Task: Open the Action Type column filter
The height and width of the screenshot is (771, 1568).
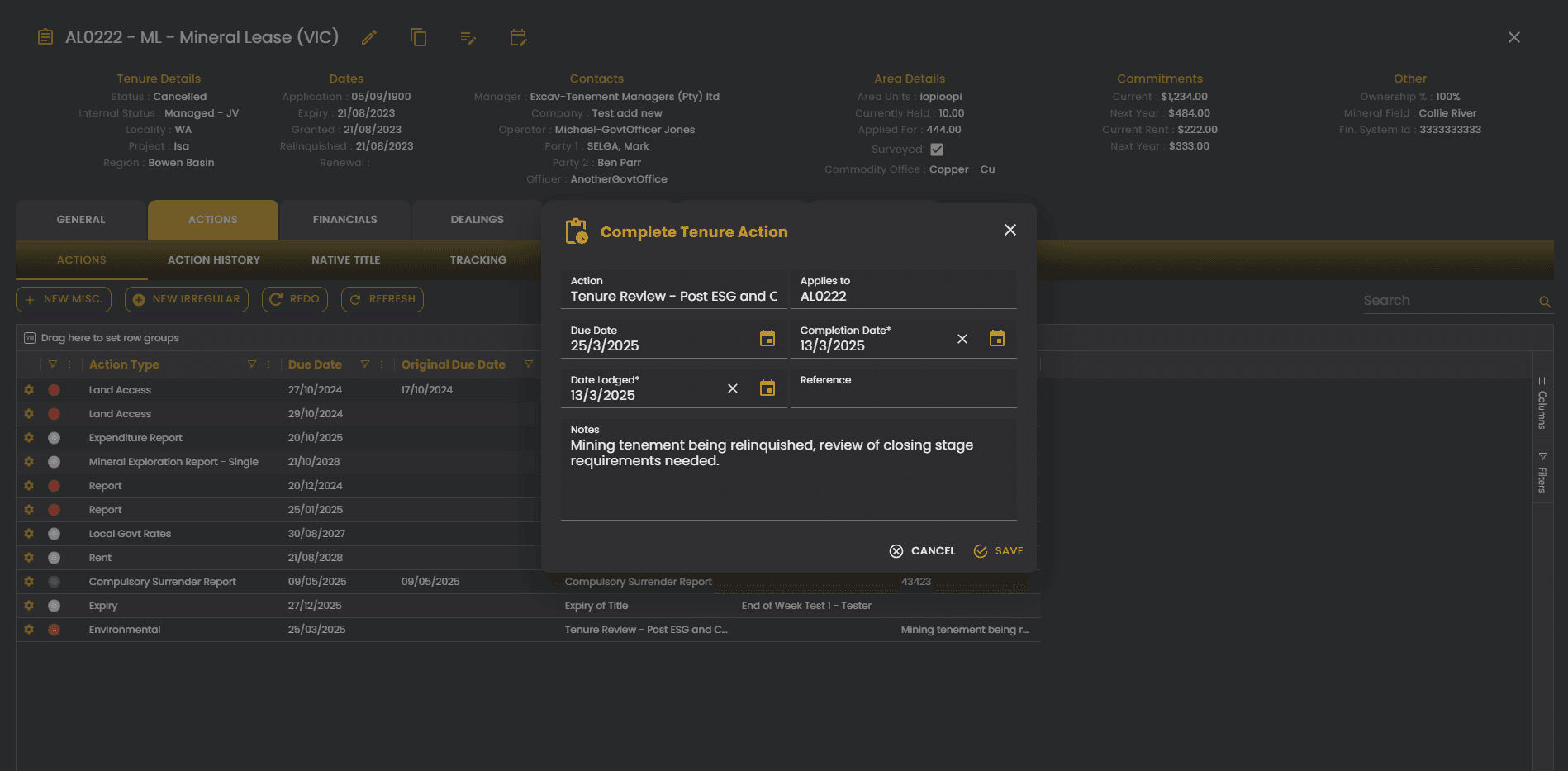Action: 252,364
